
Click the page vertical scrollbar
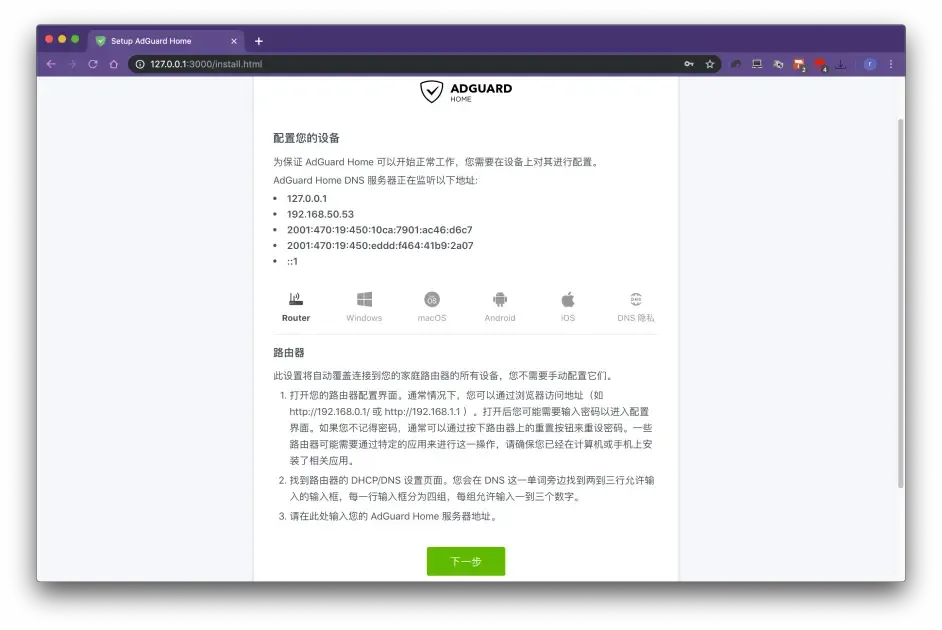(899, 300)
